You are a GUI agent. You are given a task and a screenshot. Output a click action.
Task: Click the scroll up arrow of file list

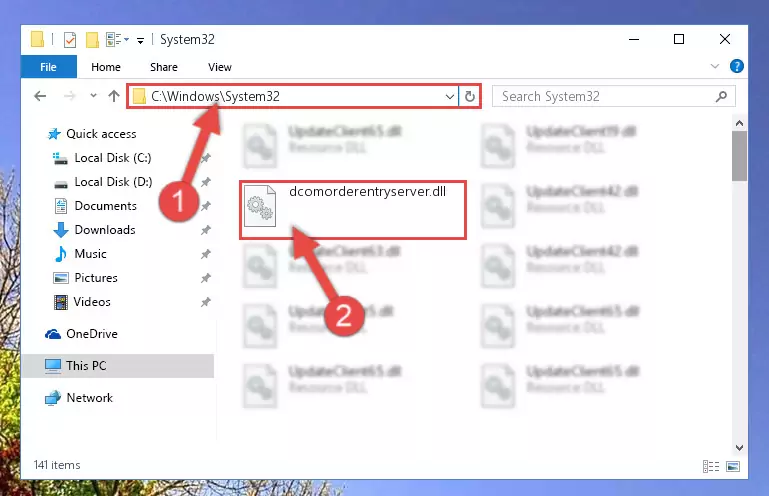[740, 123]
